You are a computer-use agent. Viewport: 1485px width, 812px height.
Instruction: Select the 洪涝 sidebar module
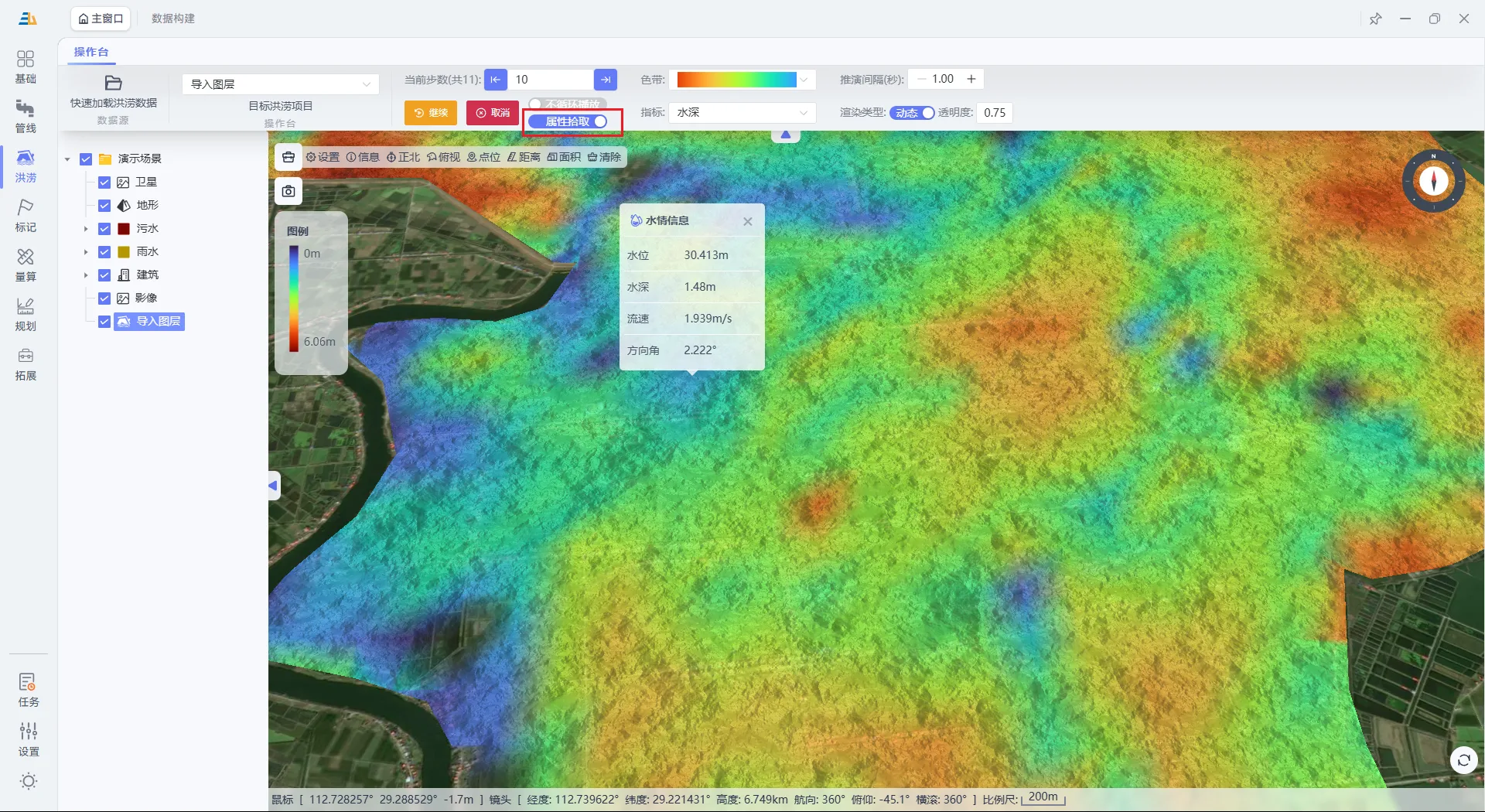(x=26, y=166)
